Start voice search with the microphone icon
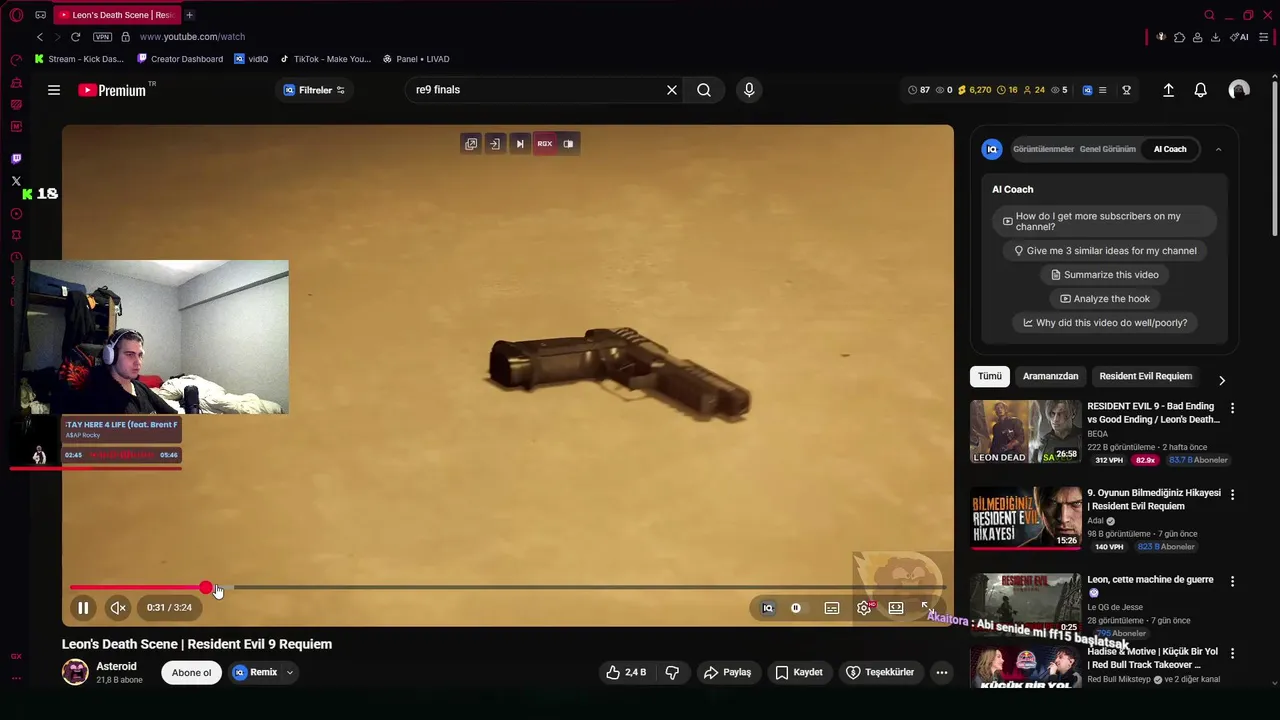1280x720 pixels. pyautogui.click(x=749, y=90)
